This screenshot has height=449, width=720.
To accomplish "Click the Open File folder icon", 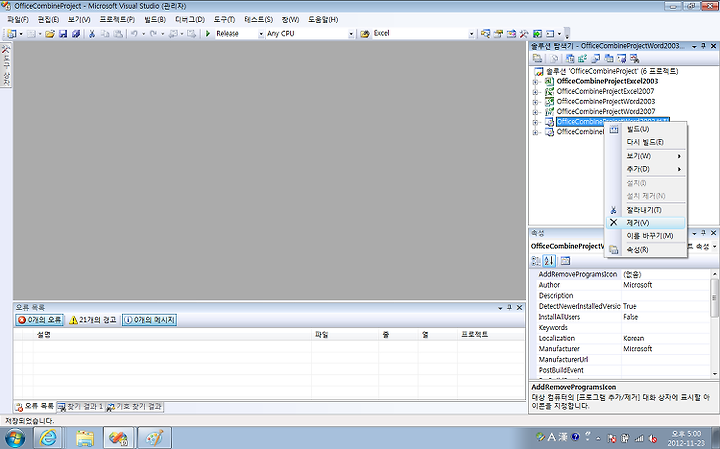I will 50,34.
